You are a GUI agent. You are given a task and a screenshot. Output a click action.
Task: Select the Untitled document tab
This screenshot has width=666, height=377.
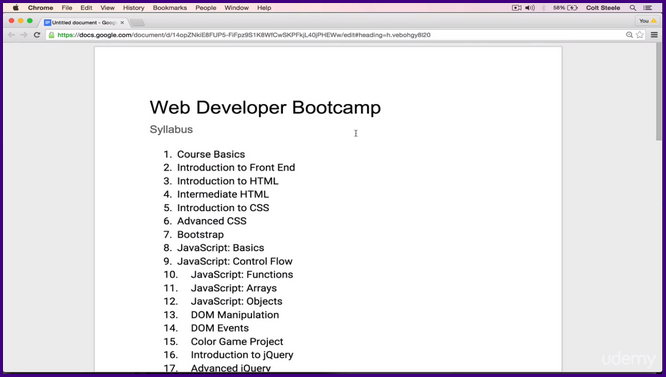pyautogui.click(x=83, y=22)
